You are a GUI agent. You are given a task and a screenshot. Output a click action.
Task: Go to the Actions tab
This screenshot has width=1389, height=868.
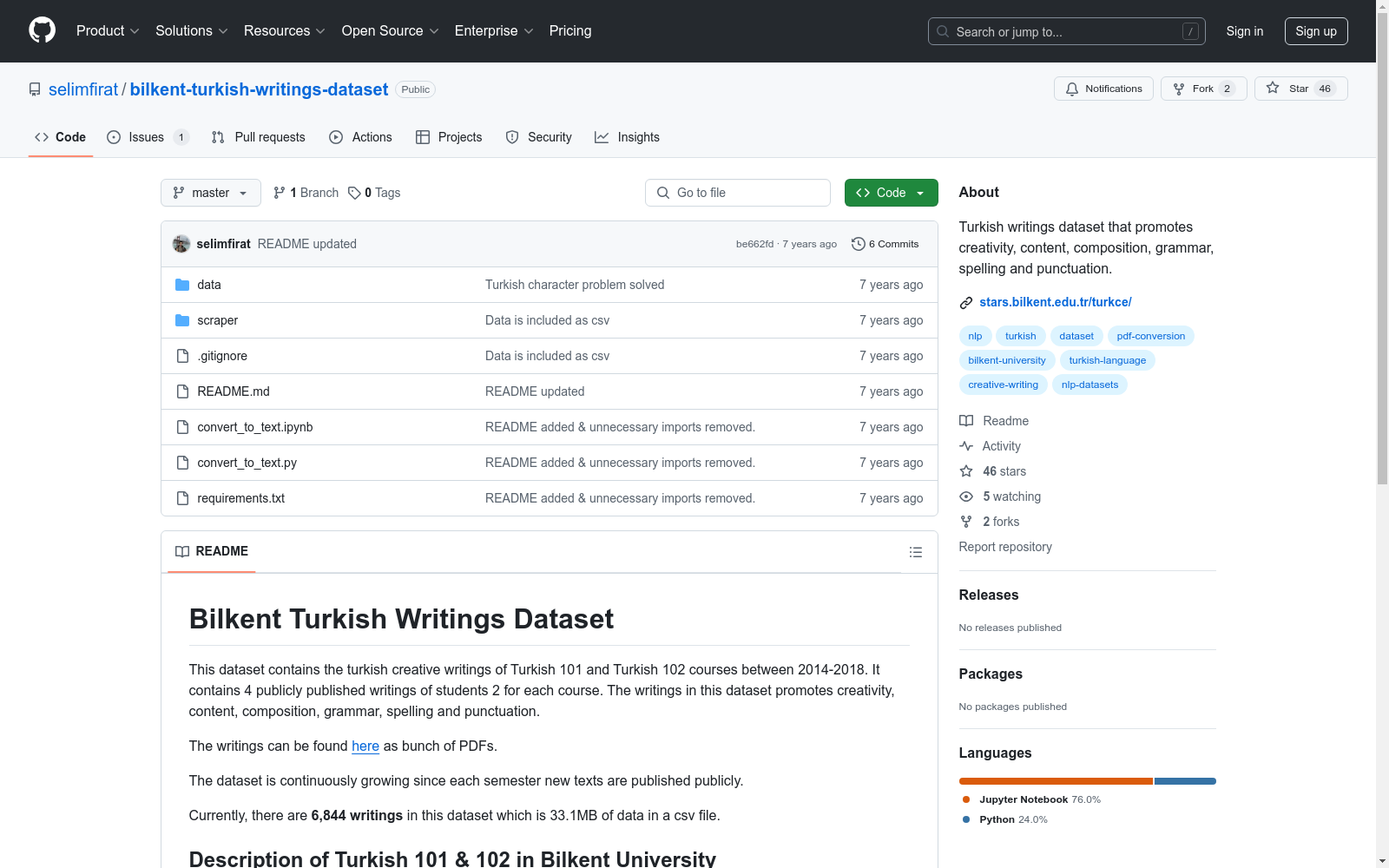pyautogui.click(x=361, y=137)
